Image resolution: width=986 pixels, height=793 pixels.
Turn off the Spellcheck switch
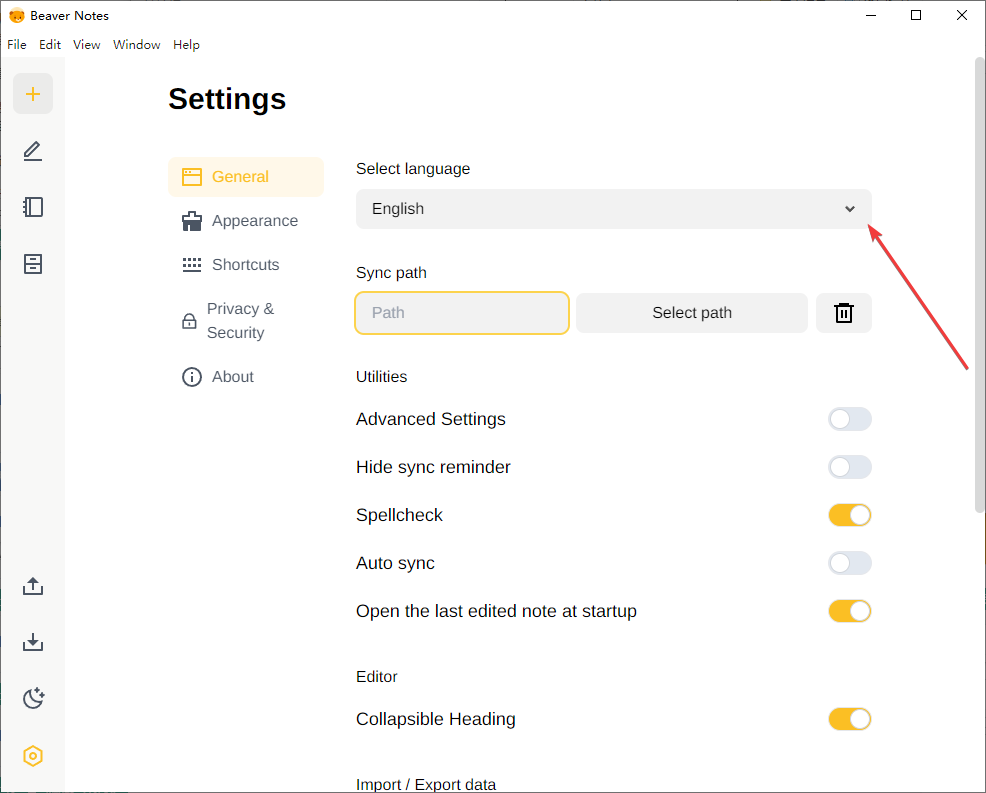coord(849,515)
